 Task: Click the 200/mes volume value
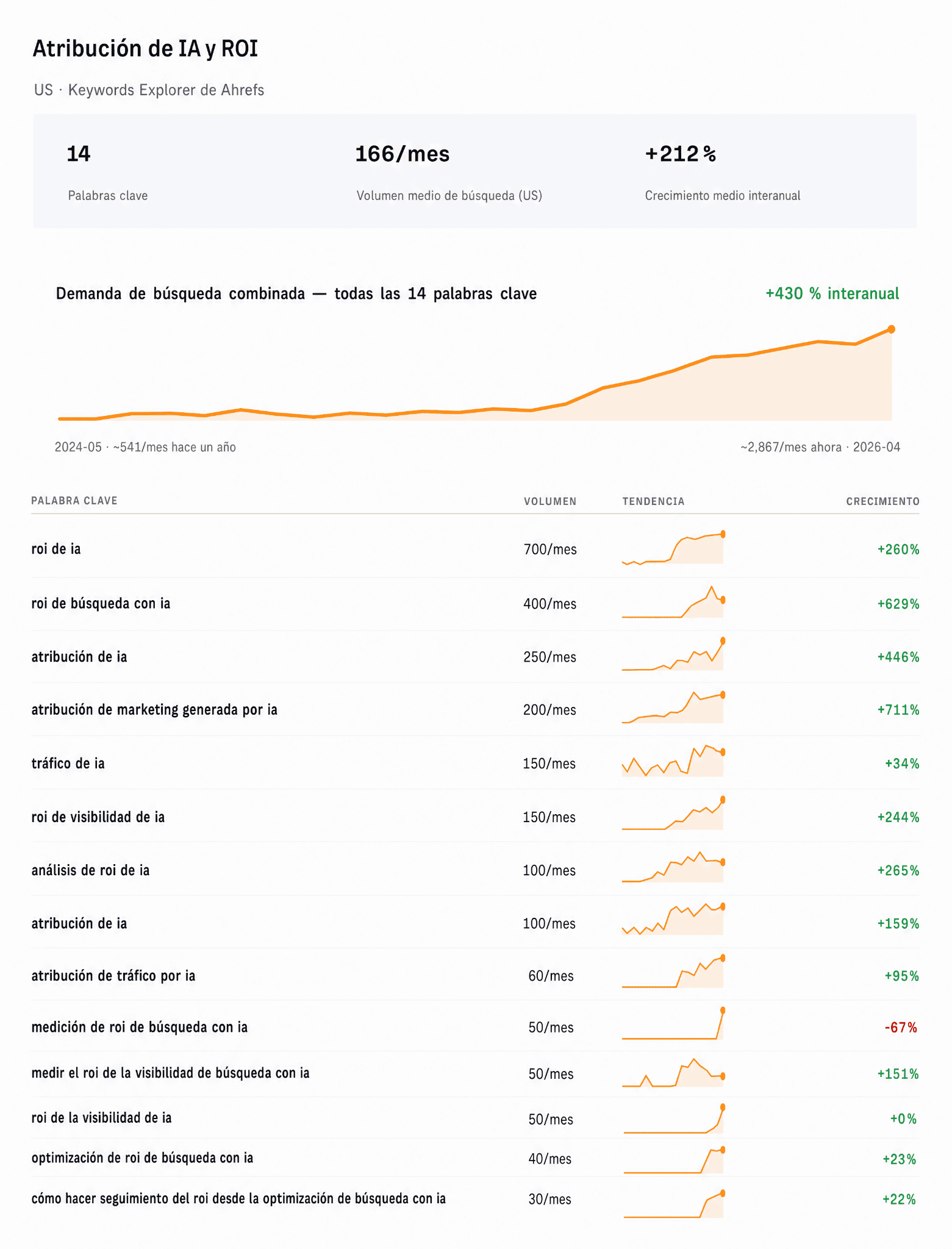click(x=549, y=710)
